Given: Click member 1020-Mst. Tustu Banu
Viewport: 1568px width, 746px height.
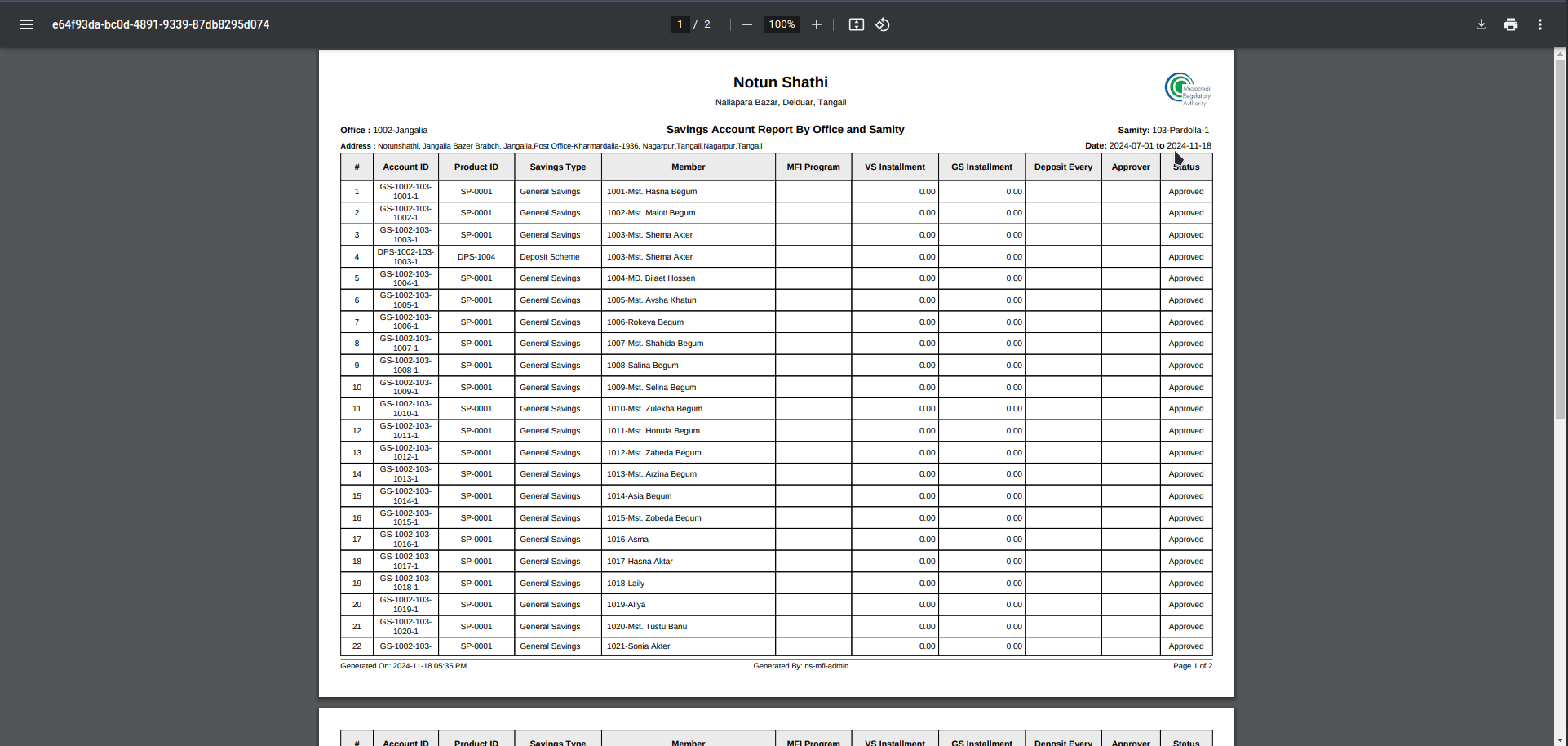Looking at the screenshot, I should click(x=647, y=627).
